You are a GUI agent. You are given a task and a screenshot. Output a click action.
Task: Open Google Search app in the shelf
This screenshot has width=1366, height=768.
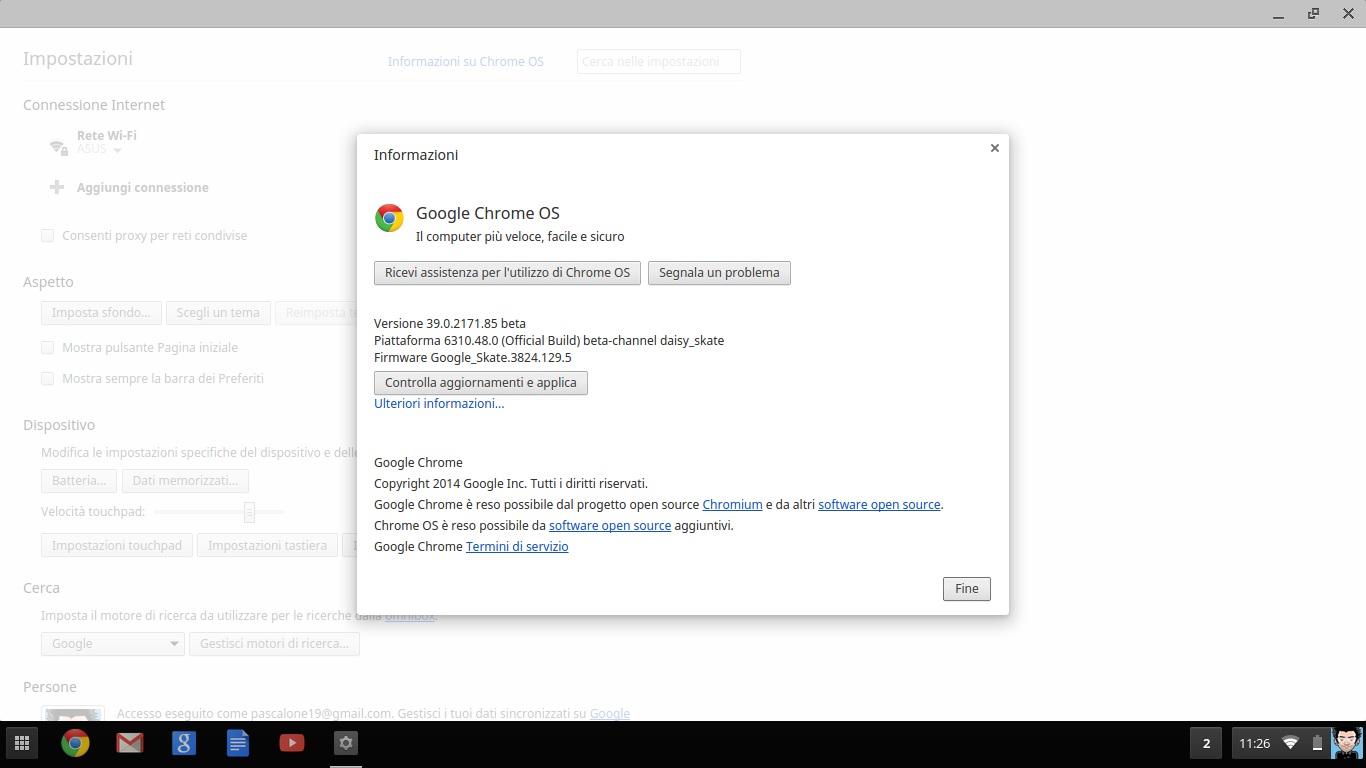click(x=184, y=743)
